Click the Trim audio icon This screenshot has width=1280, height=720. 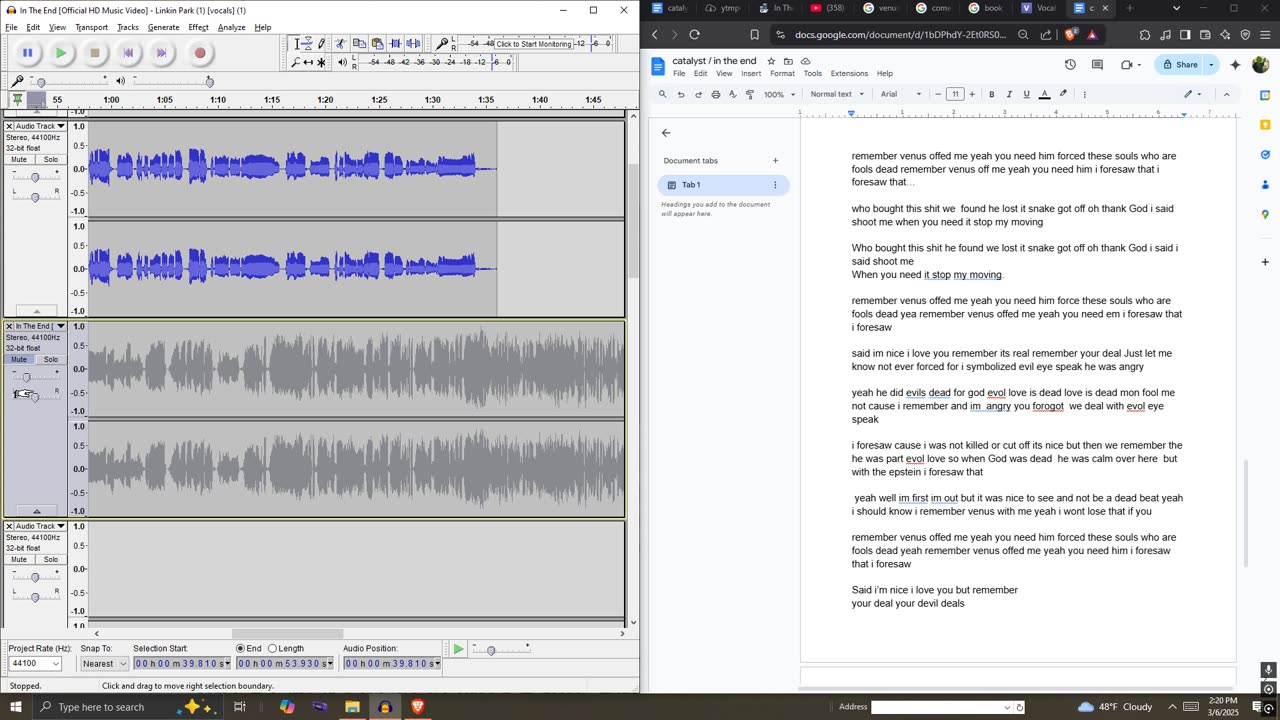[395, 44]
